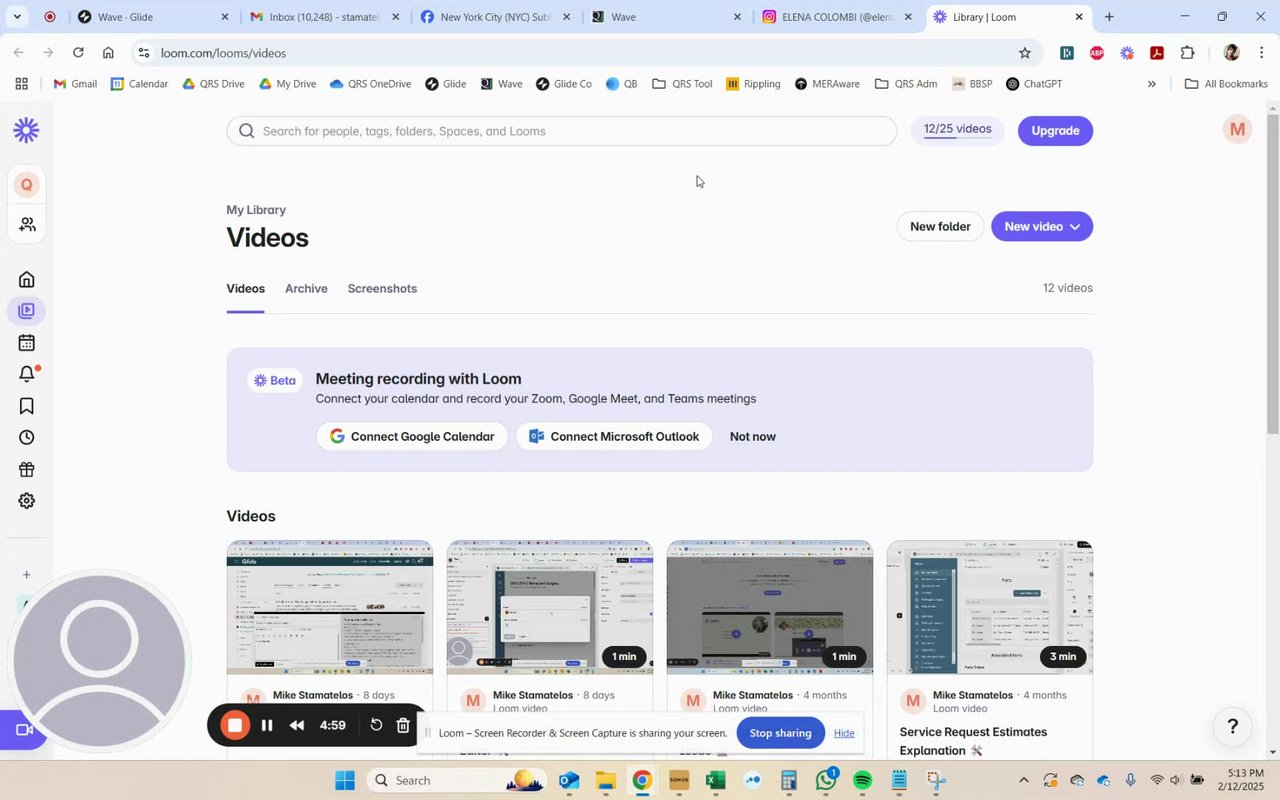Open Meetings calendar sidebar icon
The width and height of the screenshot is (1280, 800).
coord(27,343)
